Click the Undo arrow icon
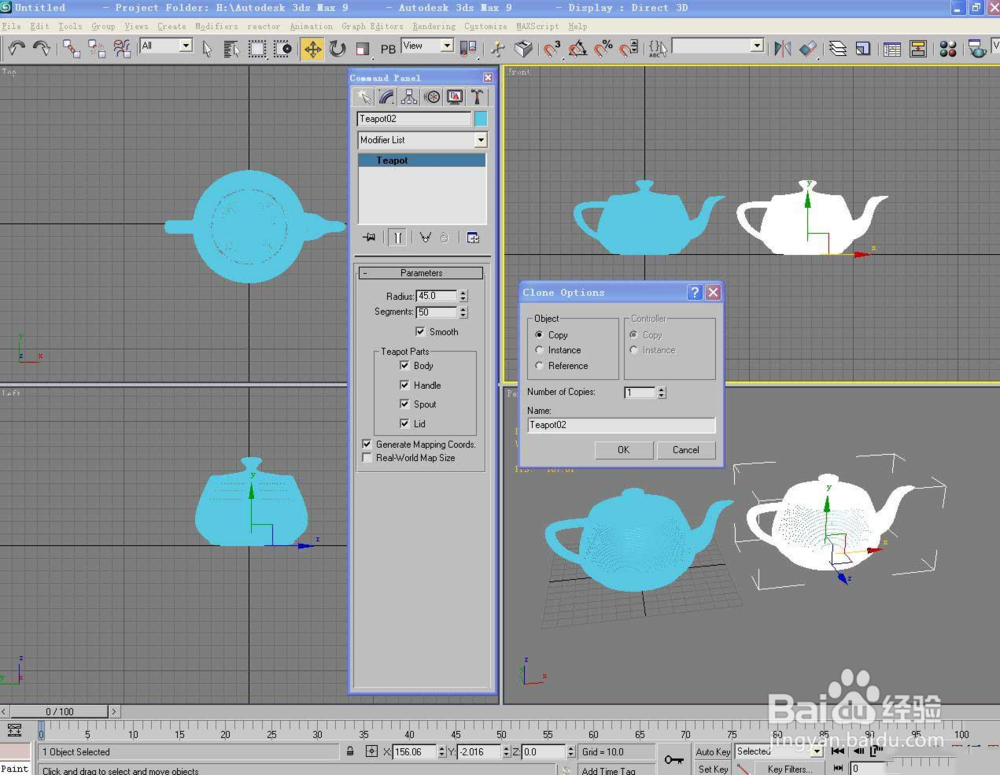 pos(17,48)
